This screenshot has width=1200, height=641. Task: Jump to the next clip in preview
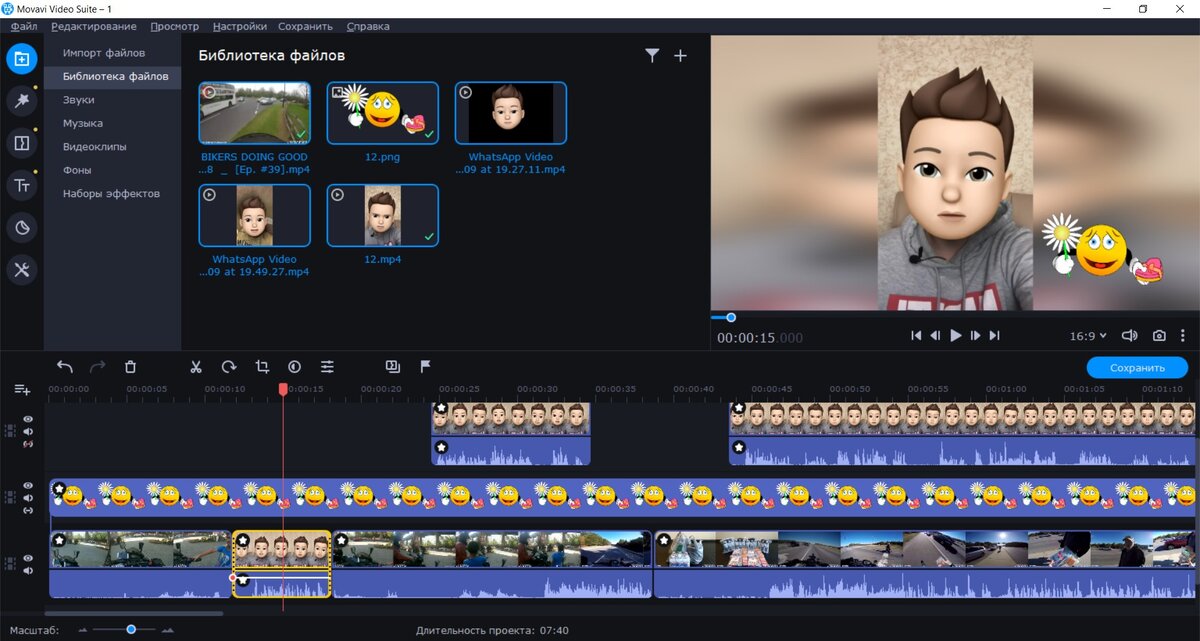pyautogui.click(x=994, y=336)
